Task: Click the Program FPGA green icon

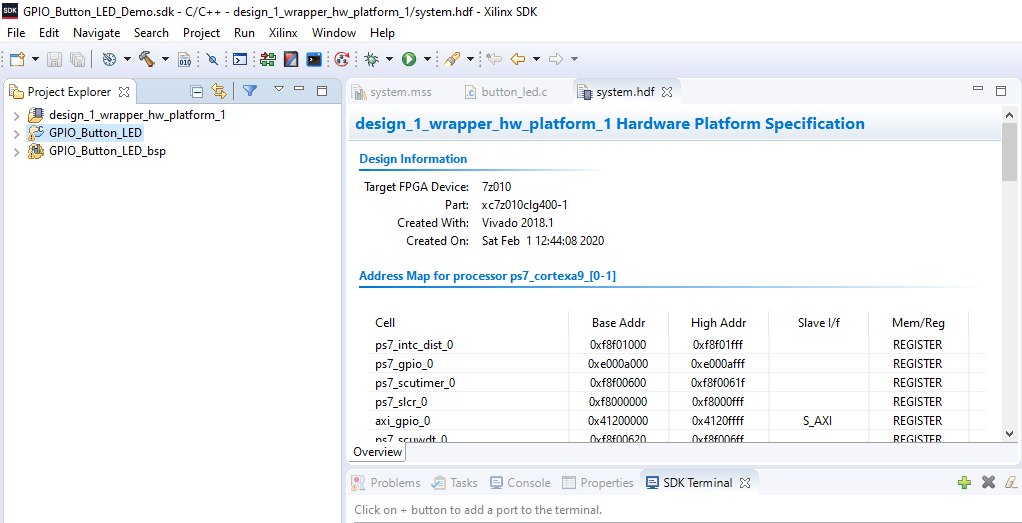Action: 268,59
